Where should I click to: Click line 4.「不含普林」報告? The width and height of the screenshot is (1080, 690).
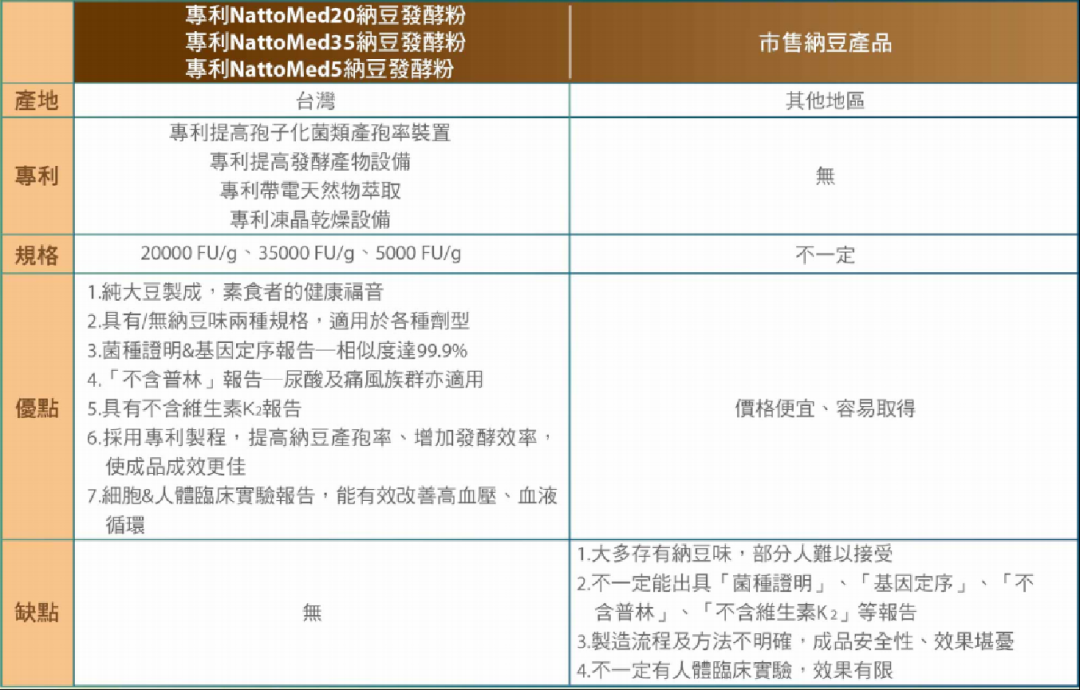285,379
